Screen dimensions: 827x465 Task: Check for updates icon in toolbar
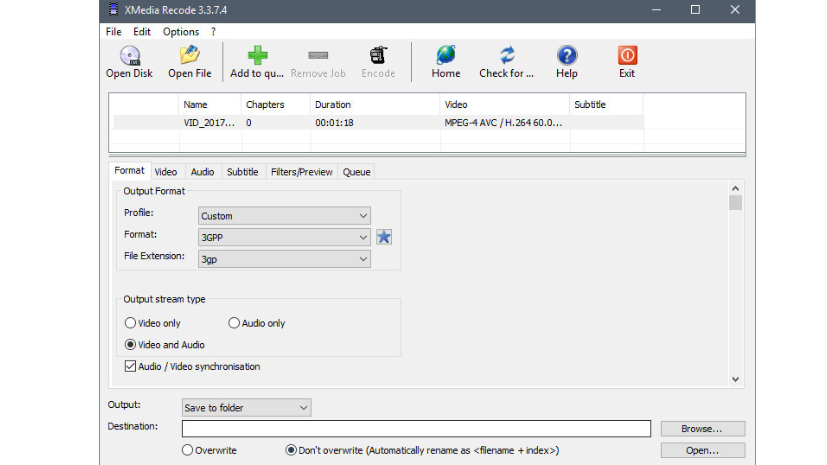[x=507, y=56]
